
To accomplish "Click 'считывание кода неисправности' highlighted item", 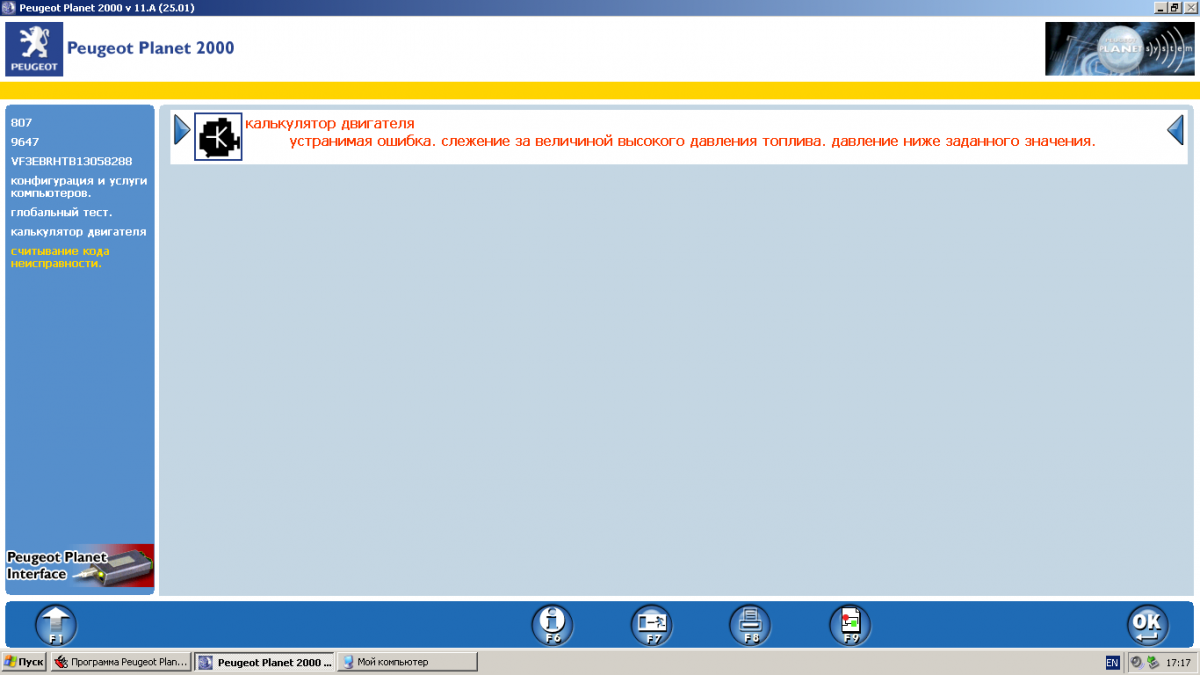I will pyautogui.click(x=60, y=257).
